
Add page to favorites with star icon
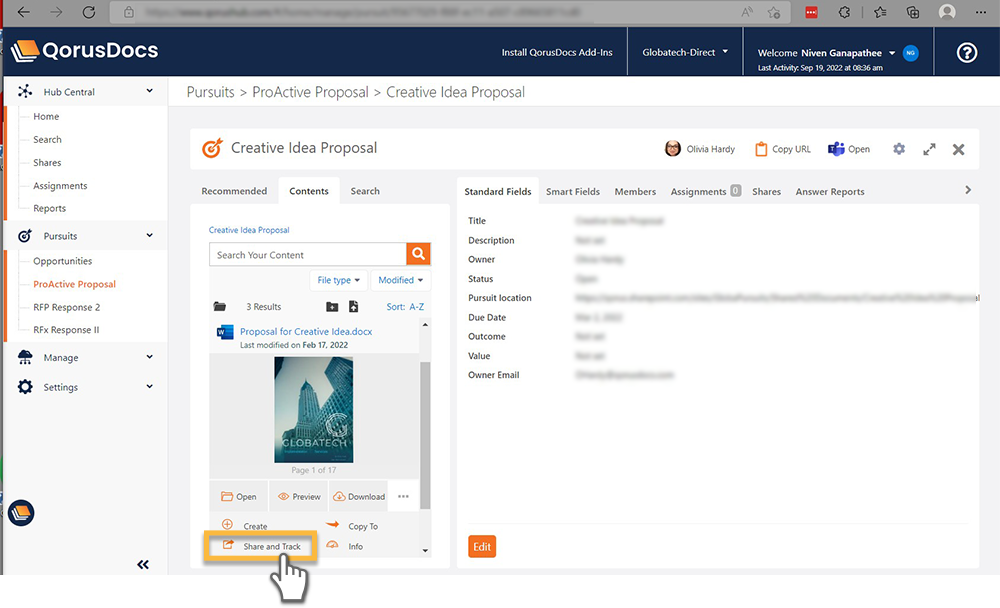coord(774,12)
